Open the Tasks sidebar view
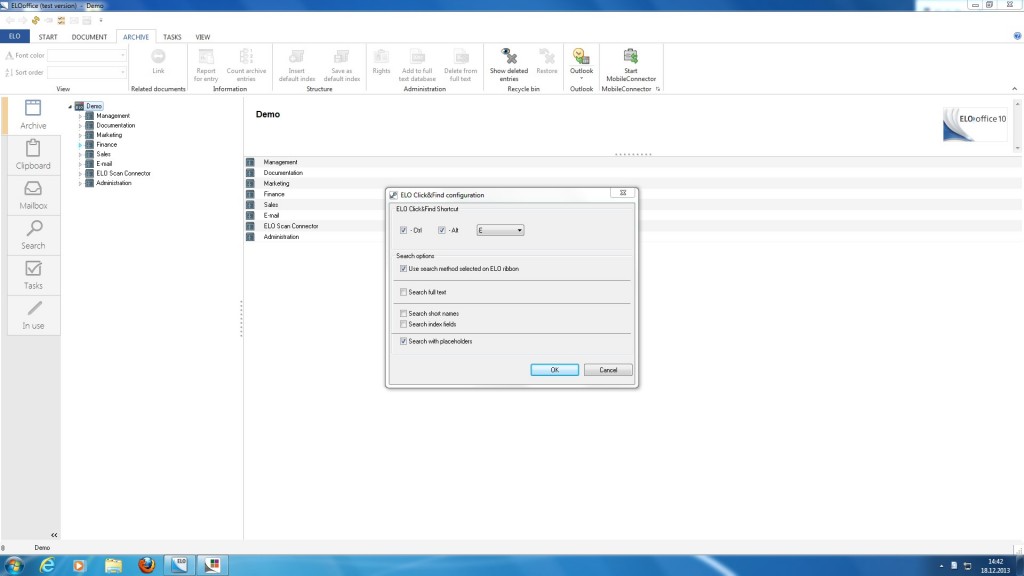 point(33,275)
